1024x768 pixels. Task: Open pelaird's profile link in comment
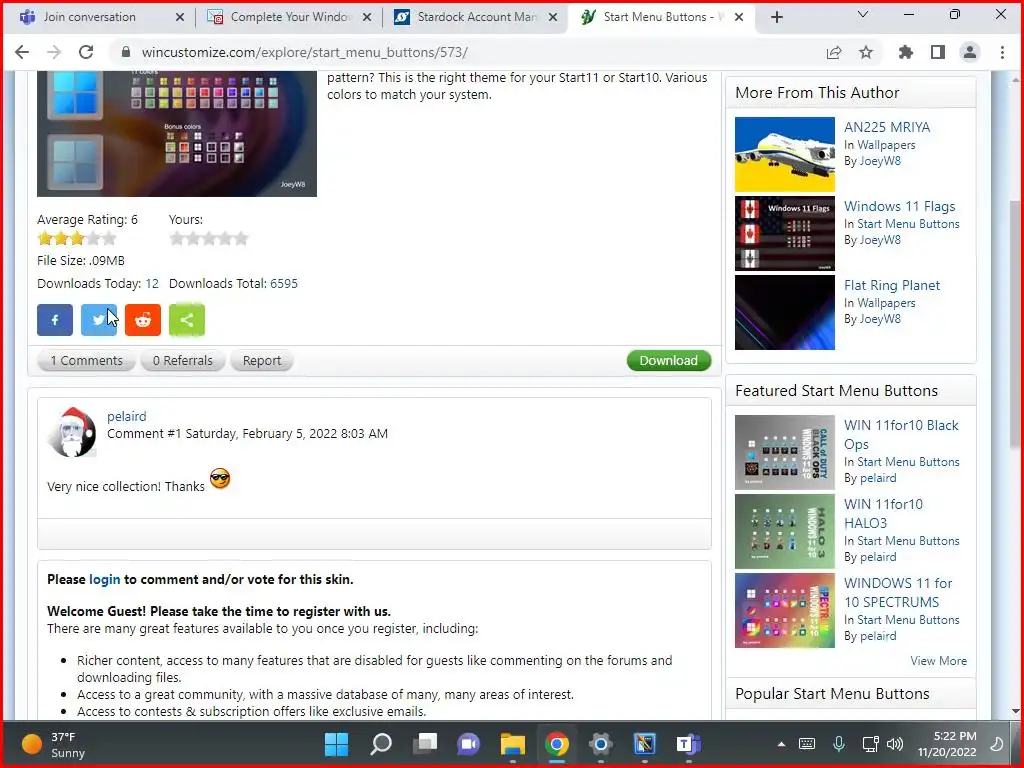(127, 416)
